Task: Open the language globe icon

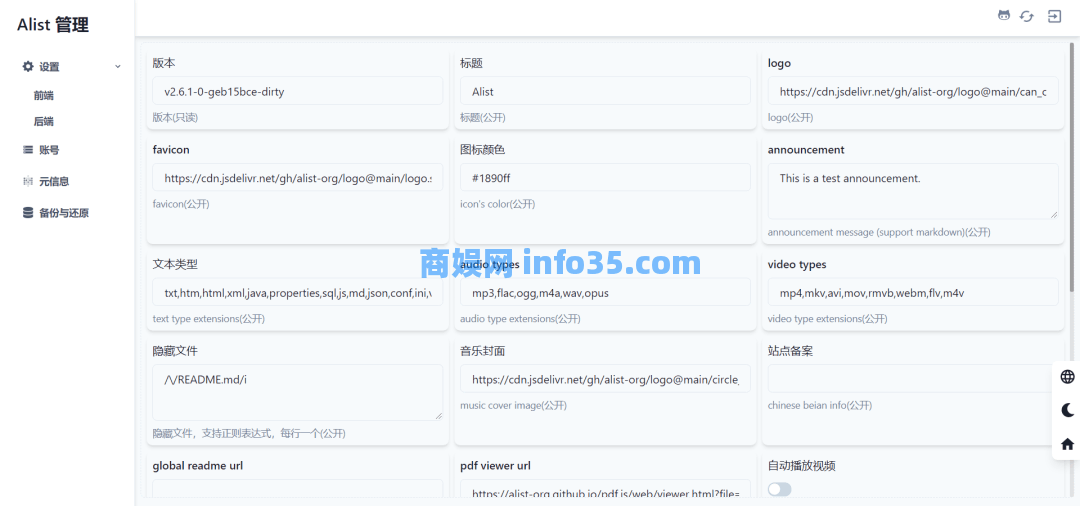Action: tap(1067, 377)
